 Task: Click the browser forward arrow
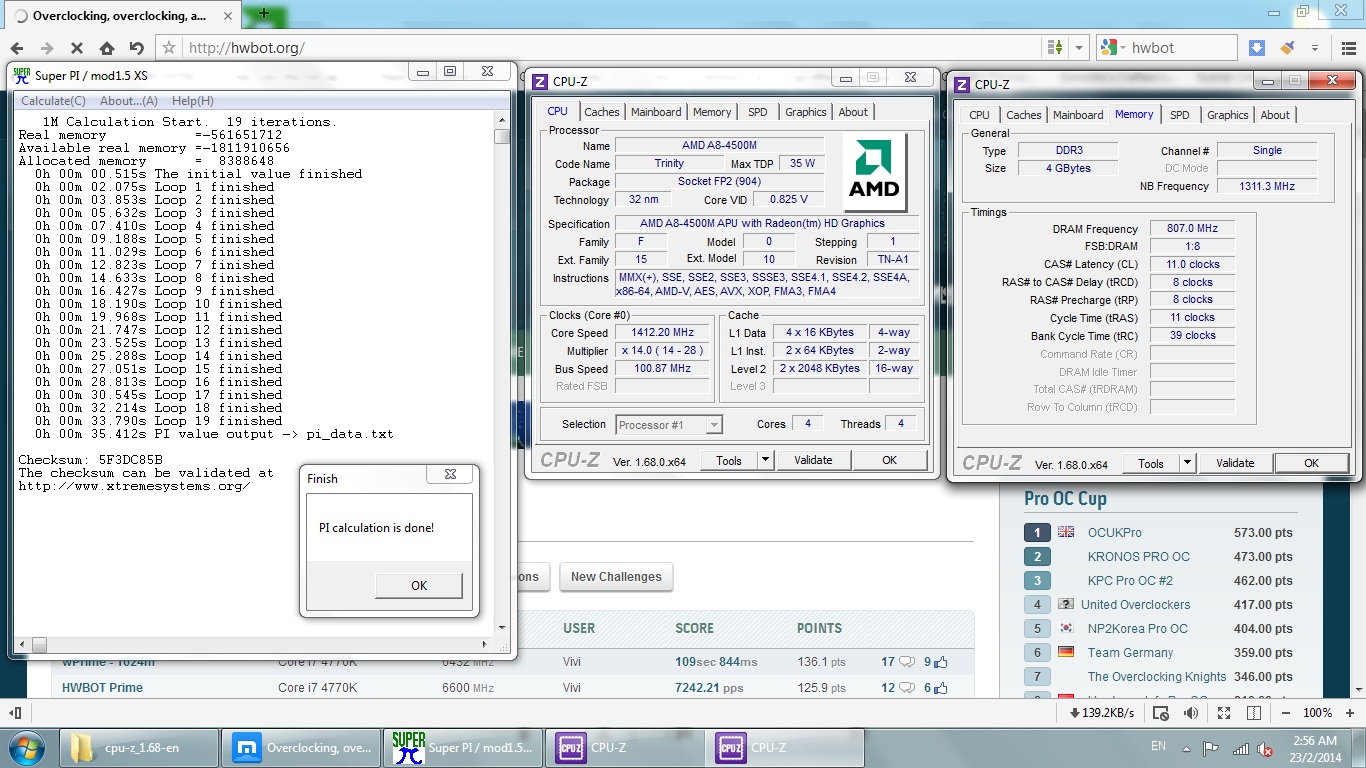point(46,47)
